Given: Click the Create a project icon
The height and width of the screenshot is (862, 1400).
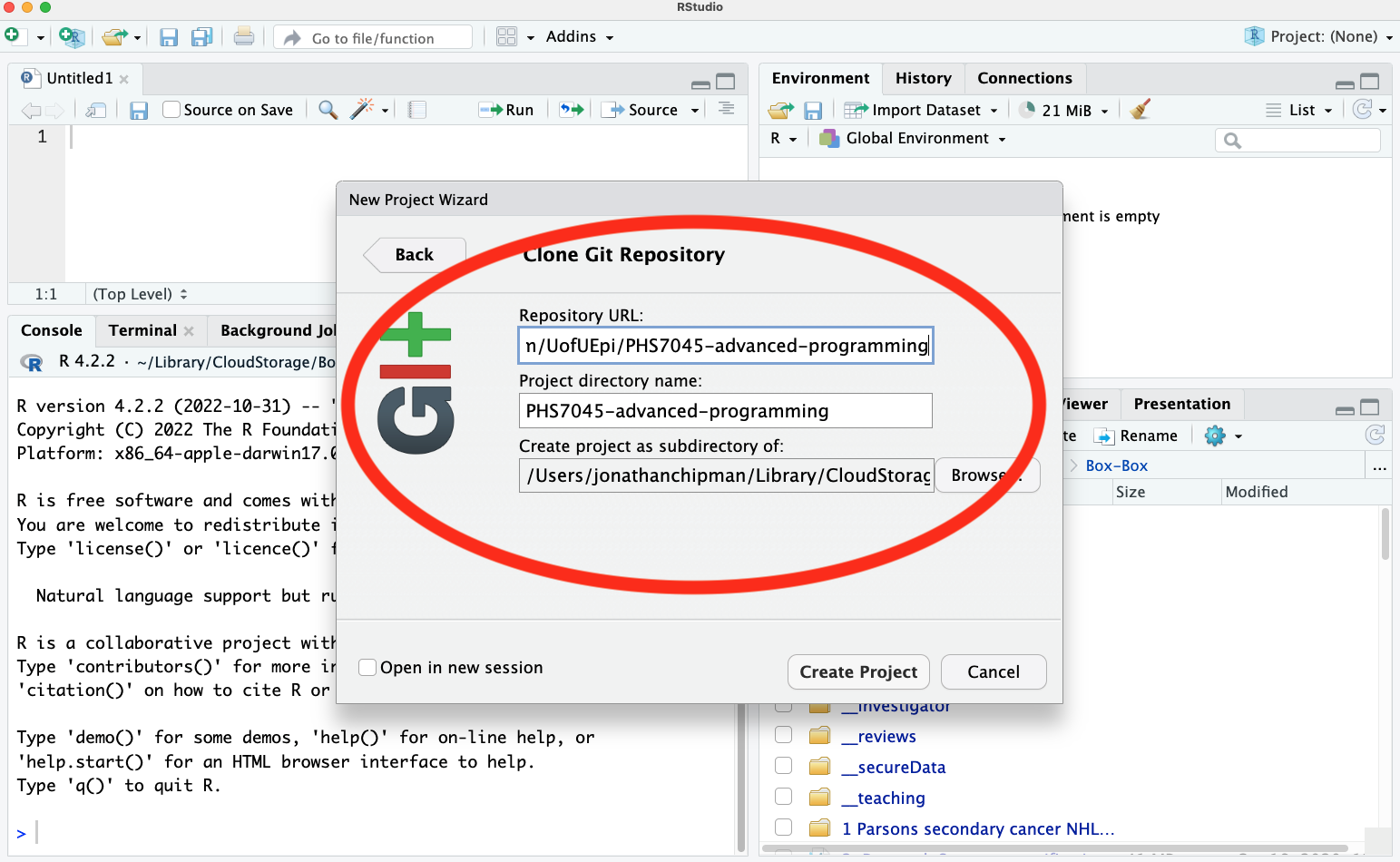Looking at the screenshot, I should click(x=72, y=37).
